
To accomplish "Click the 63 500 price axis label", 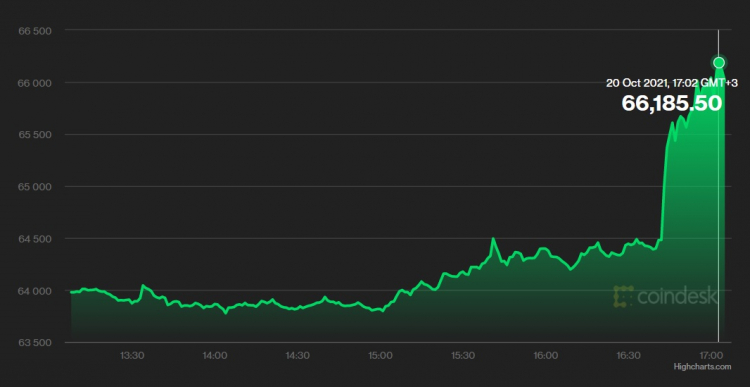I will click(34, 343).
